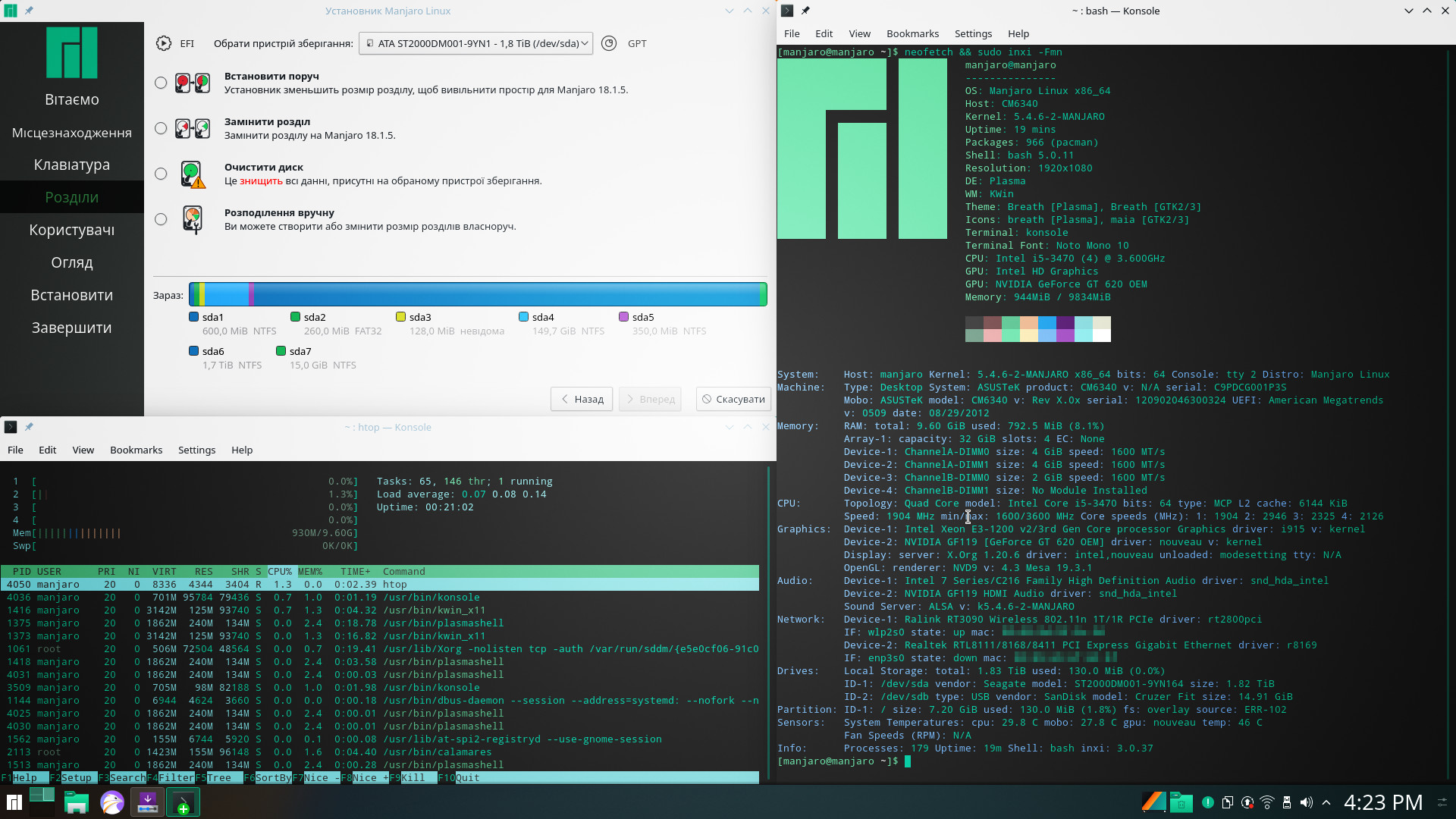
Task: Open File menu in bash Konsole
Action: point(792,33)
